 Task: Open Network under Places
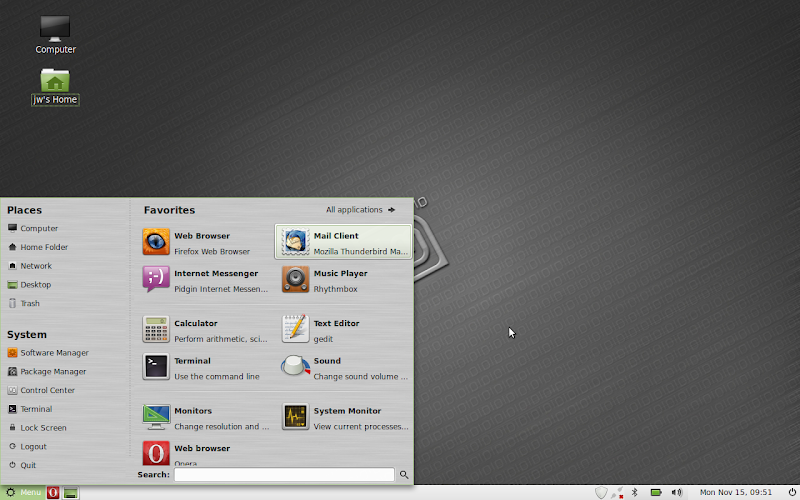[x=30, y=266]
